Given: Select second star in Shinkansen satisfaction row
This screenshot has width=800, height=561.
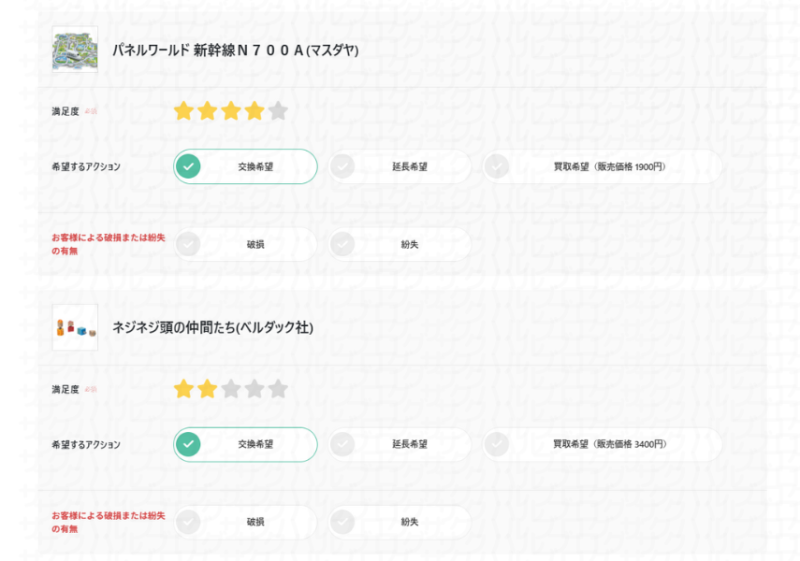Looking at the screenshot, I should [207, 111].
